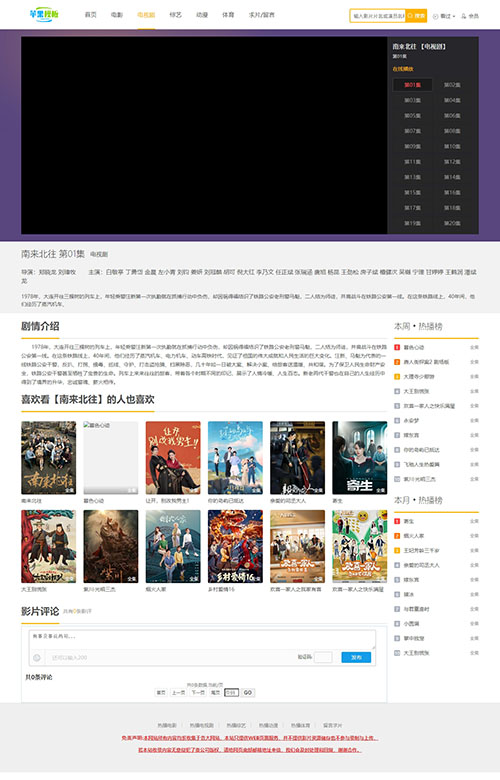Click the verification code input box
Screen dimensions: 500x780
click(323, 658)
